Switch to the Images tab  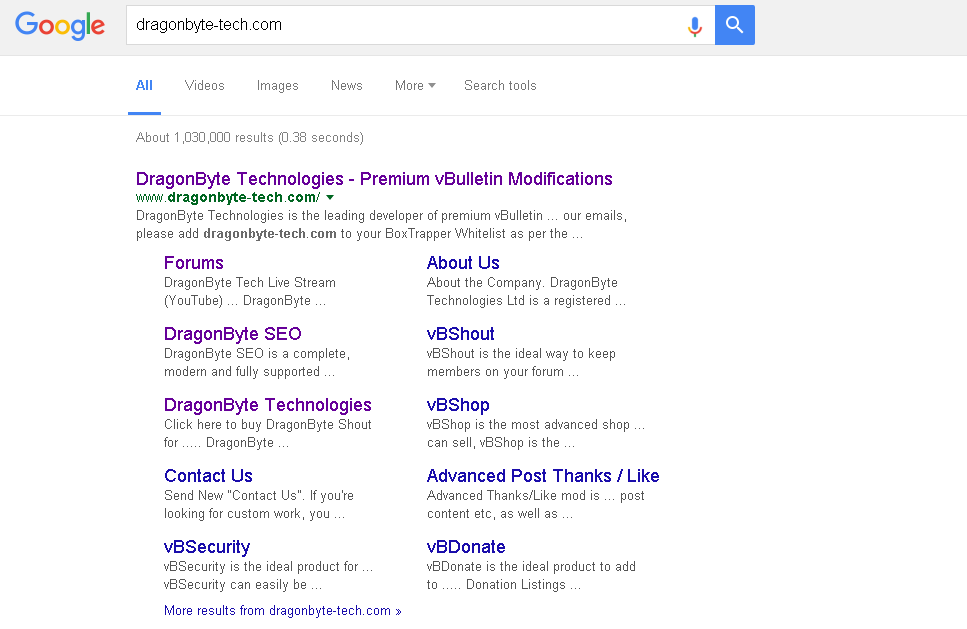pyautogui.click(x=278, y=86)
